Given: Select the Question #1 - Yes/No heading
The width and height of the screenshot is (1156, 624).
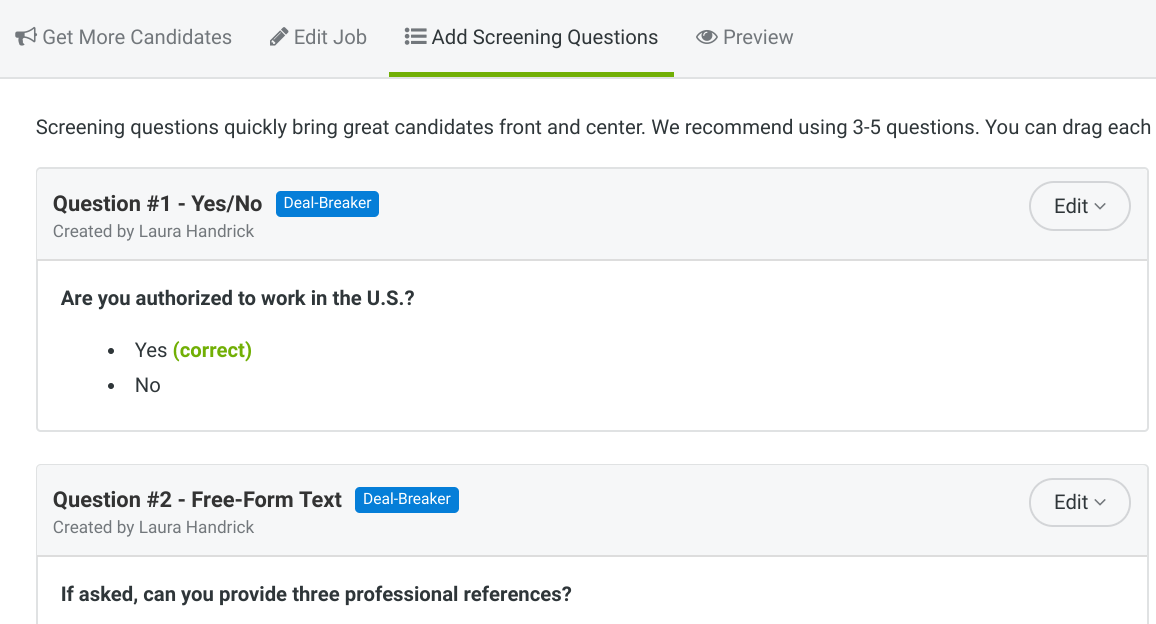Looking at the screenshot, I should (157, 204).
